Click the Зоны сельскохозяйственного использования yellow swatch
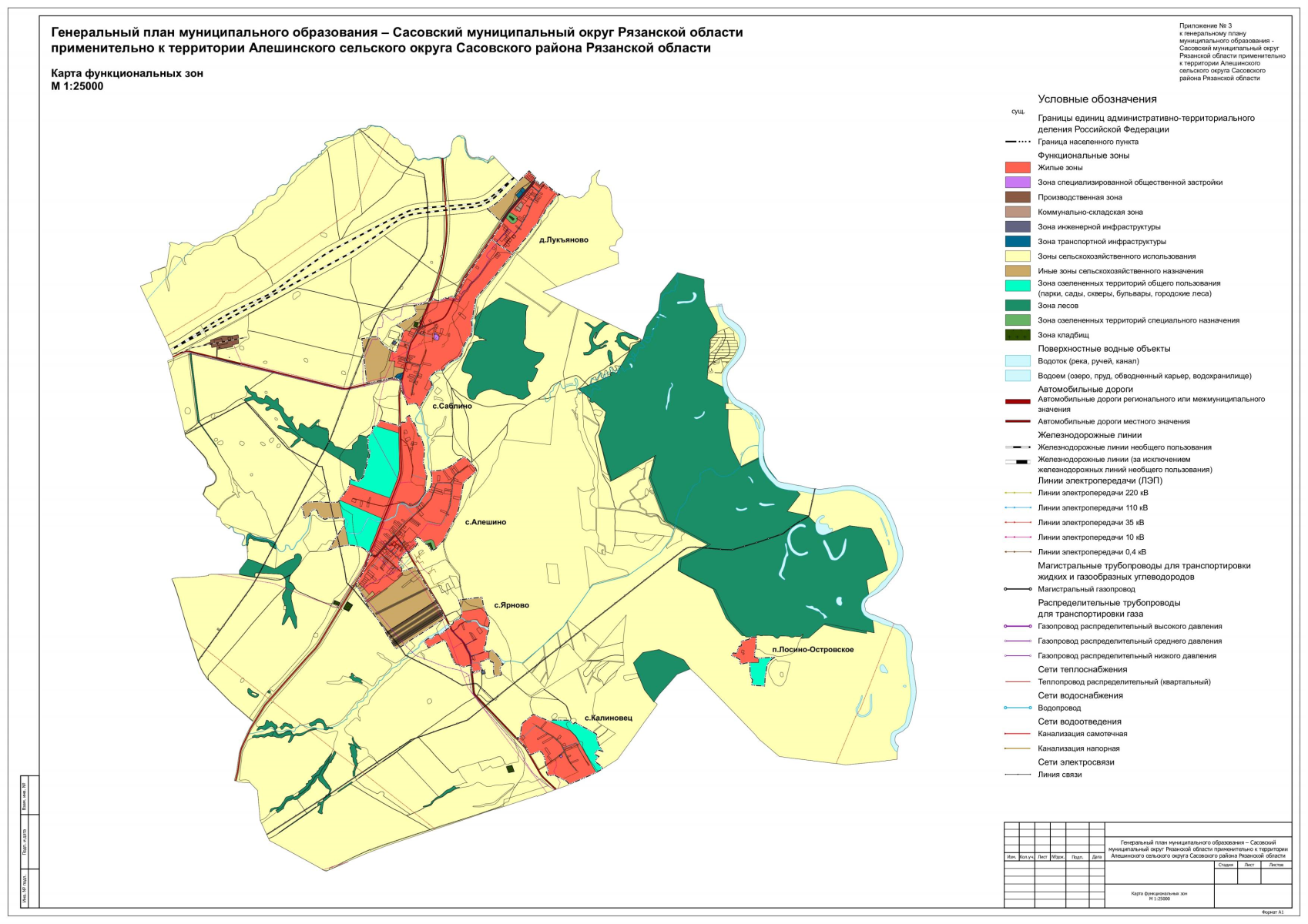 pos(1017,256)
